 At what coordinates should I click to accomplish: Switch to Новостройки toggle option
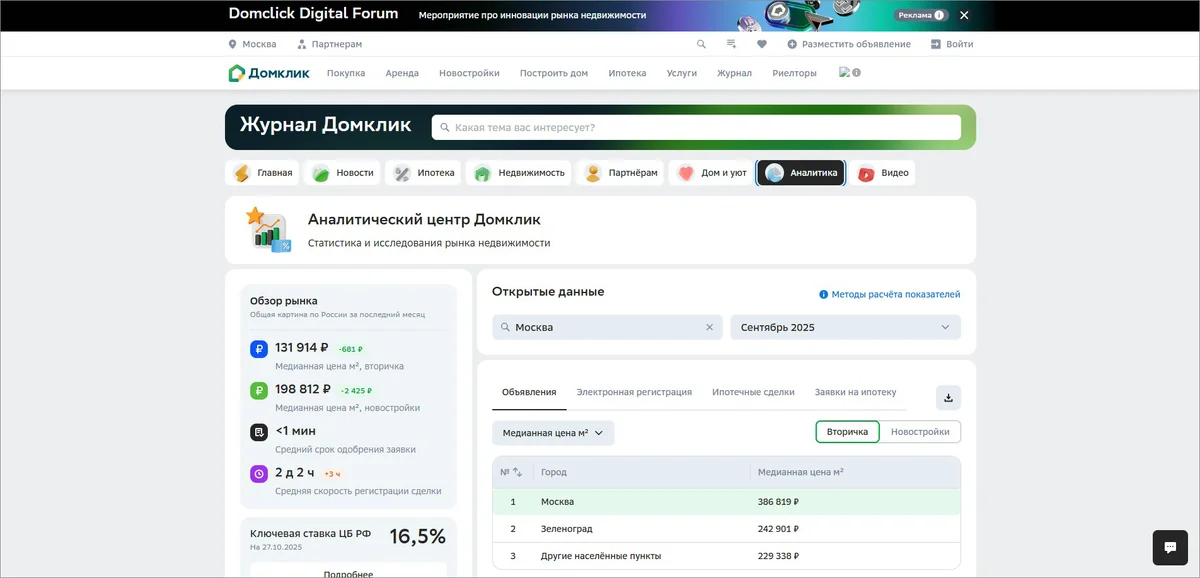920,432
